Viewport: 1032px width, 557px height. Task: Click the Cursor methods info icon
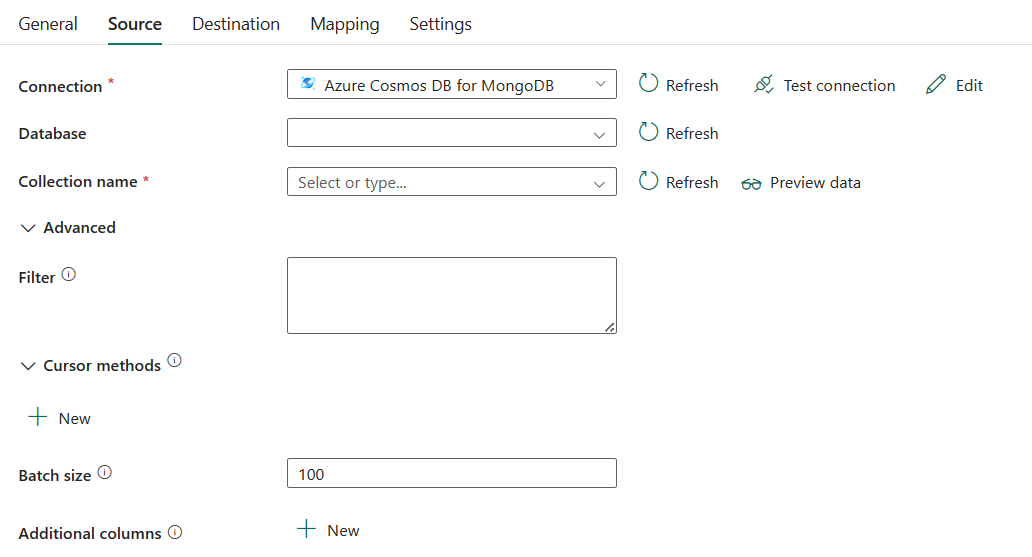tap(174, 360)
